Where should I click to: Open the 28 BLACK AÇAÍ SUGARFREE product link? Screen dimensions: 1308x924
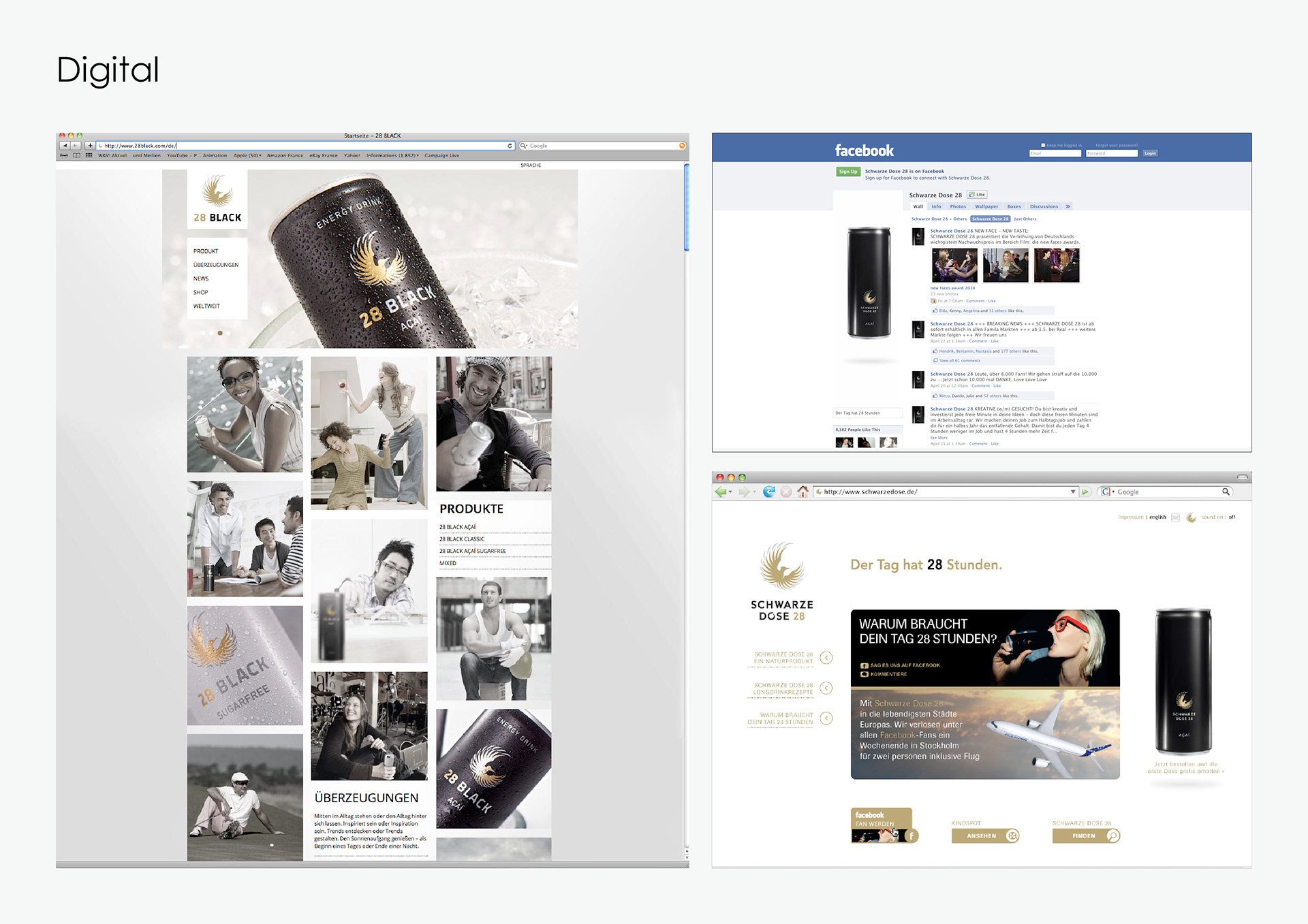coord(472,551)
